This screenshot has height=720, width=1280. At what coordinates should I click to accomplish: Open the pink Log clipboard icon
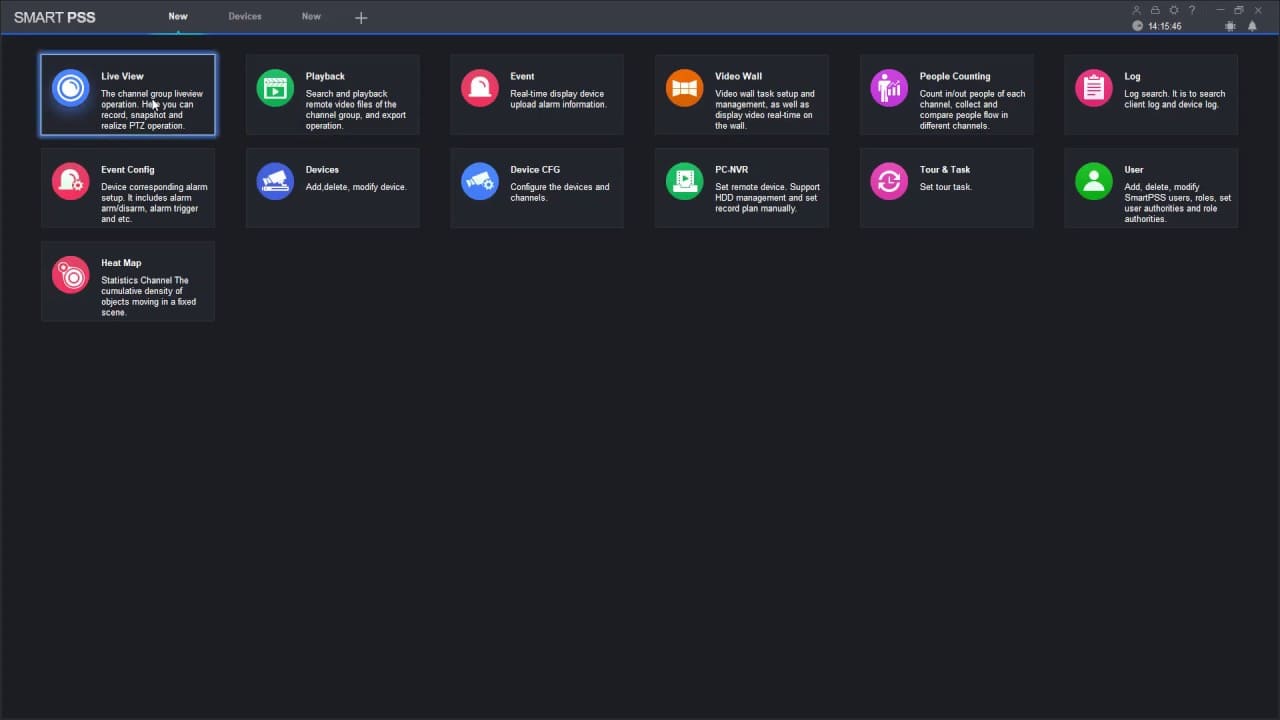pyautogui.click(x=1094, y=88)
